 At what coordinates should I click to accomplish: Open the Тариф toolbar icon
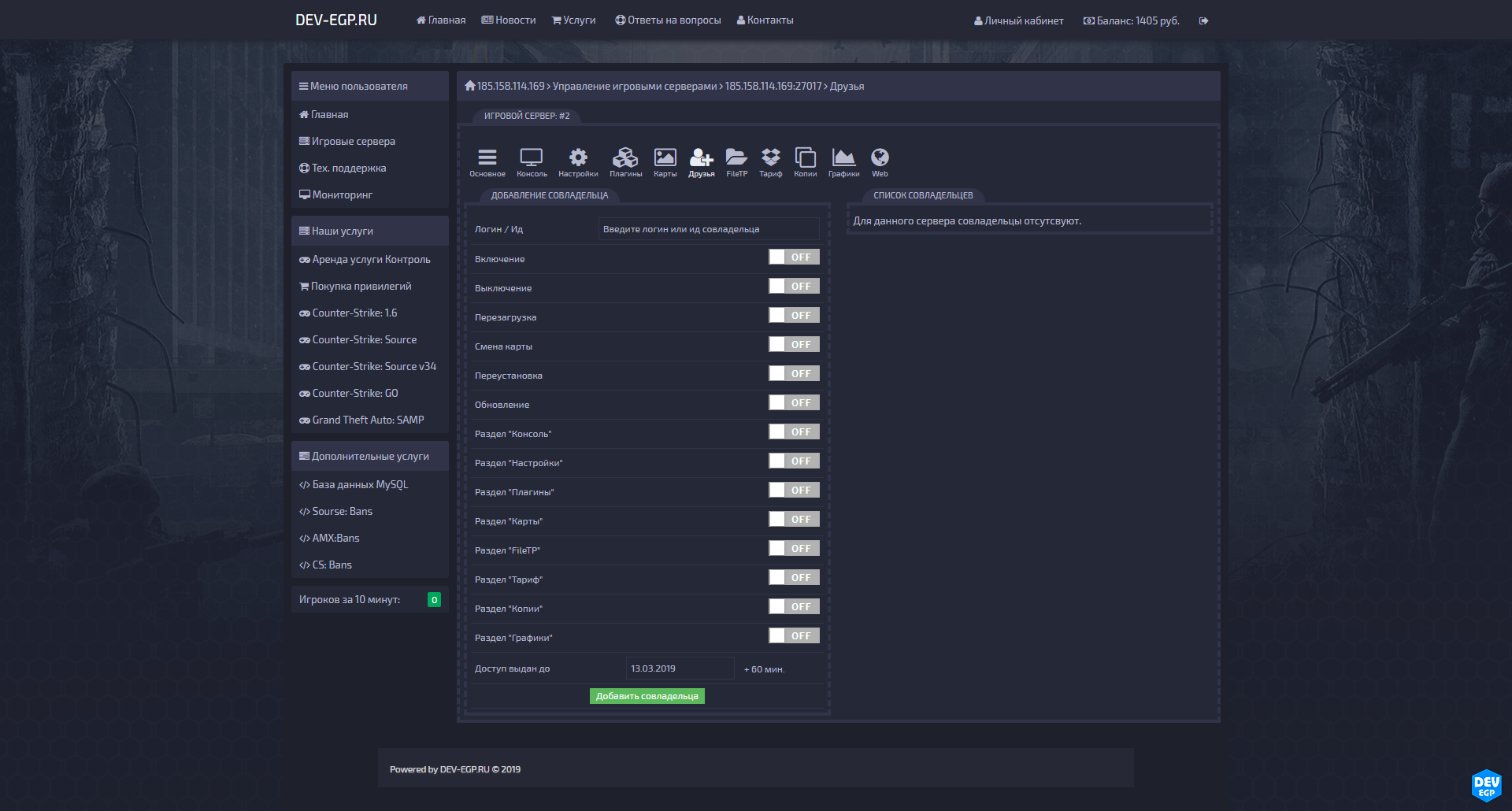(770, 161)
